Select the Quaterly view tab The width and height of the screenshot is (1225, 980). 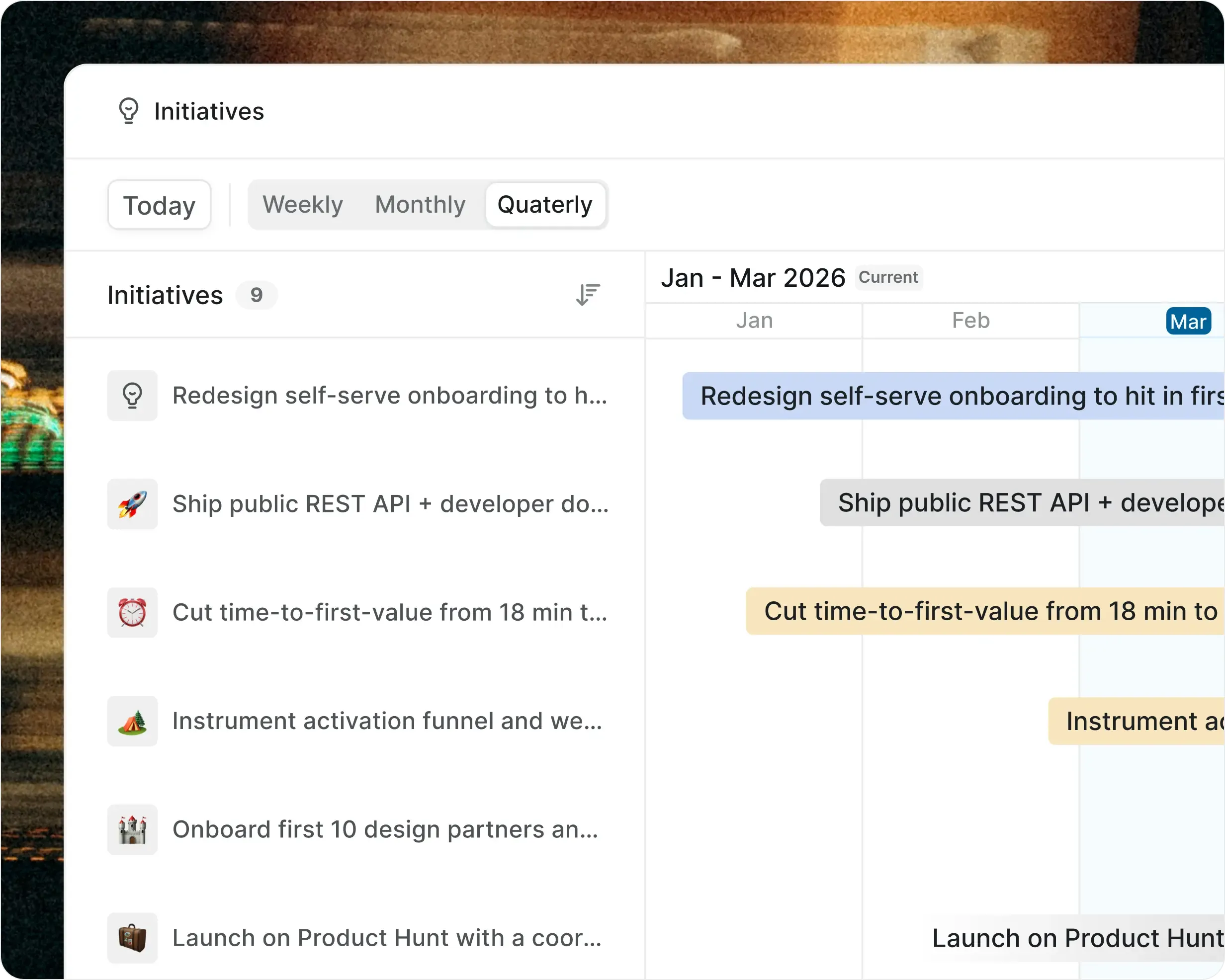pyautogui.click(x=545, y=205)
